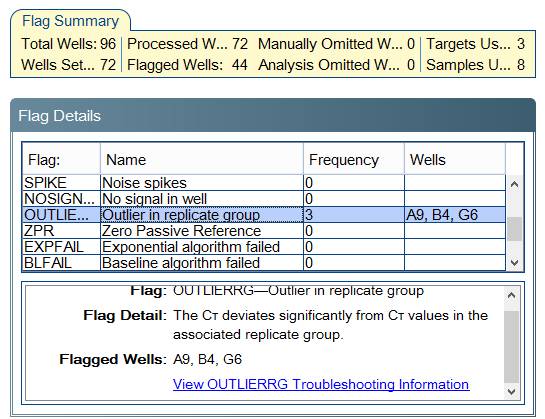Sort by the Frequency column header
Screen dimensions: 545x419
pos(354,160)
